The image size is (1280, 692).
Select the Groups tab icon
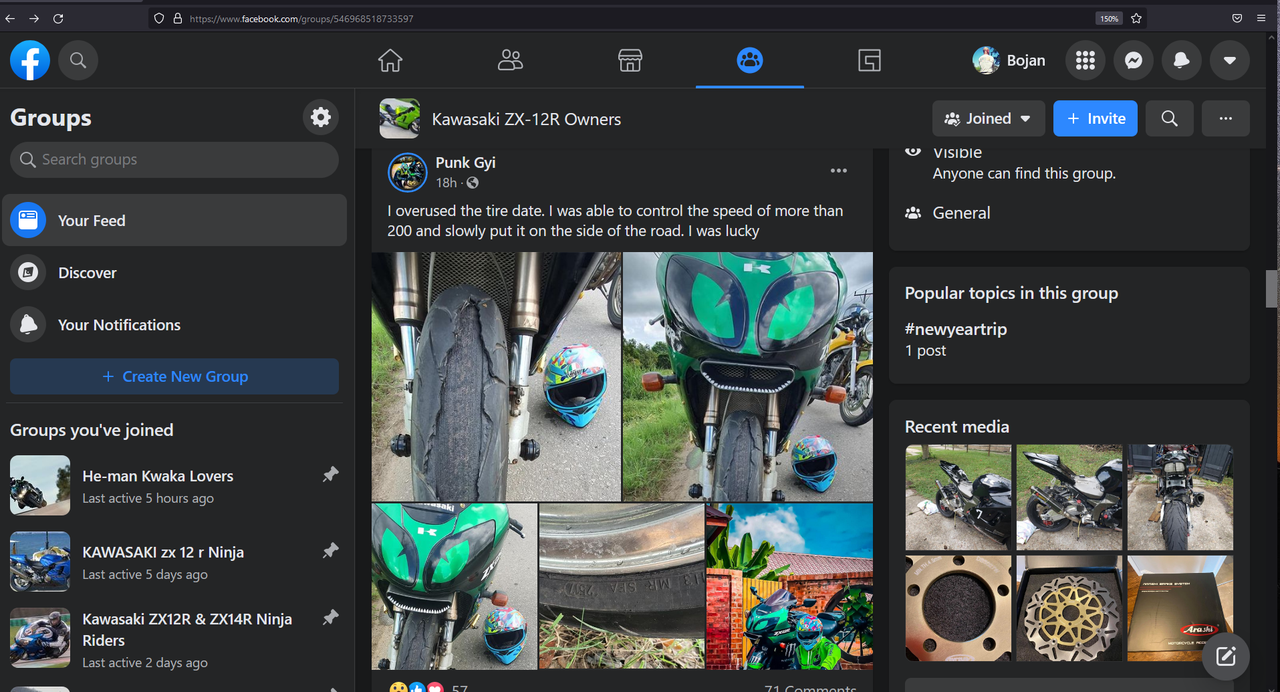750,61
